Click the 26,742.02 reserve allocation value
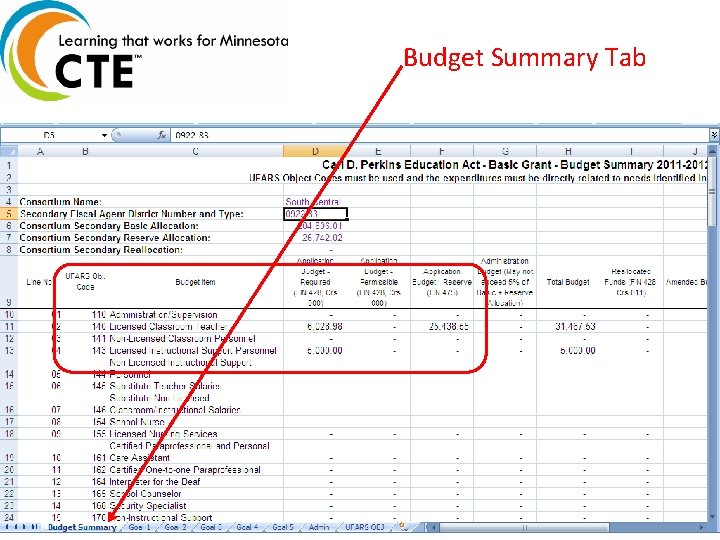 (x=322, y=238)
